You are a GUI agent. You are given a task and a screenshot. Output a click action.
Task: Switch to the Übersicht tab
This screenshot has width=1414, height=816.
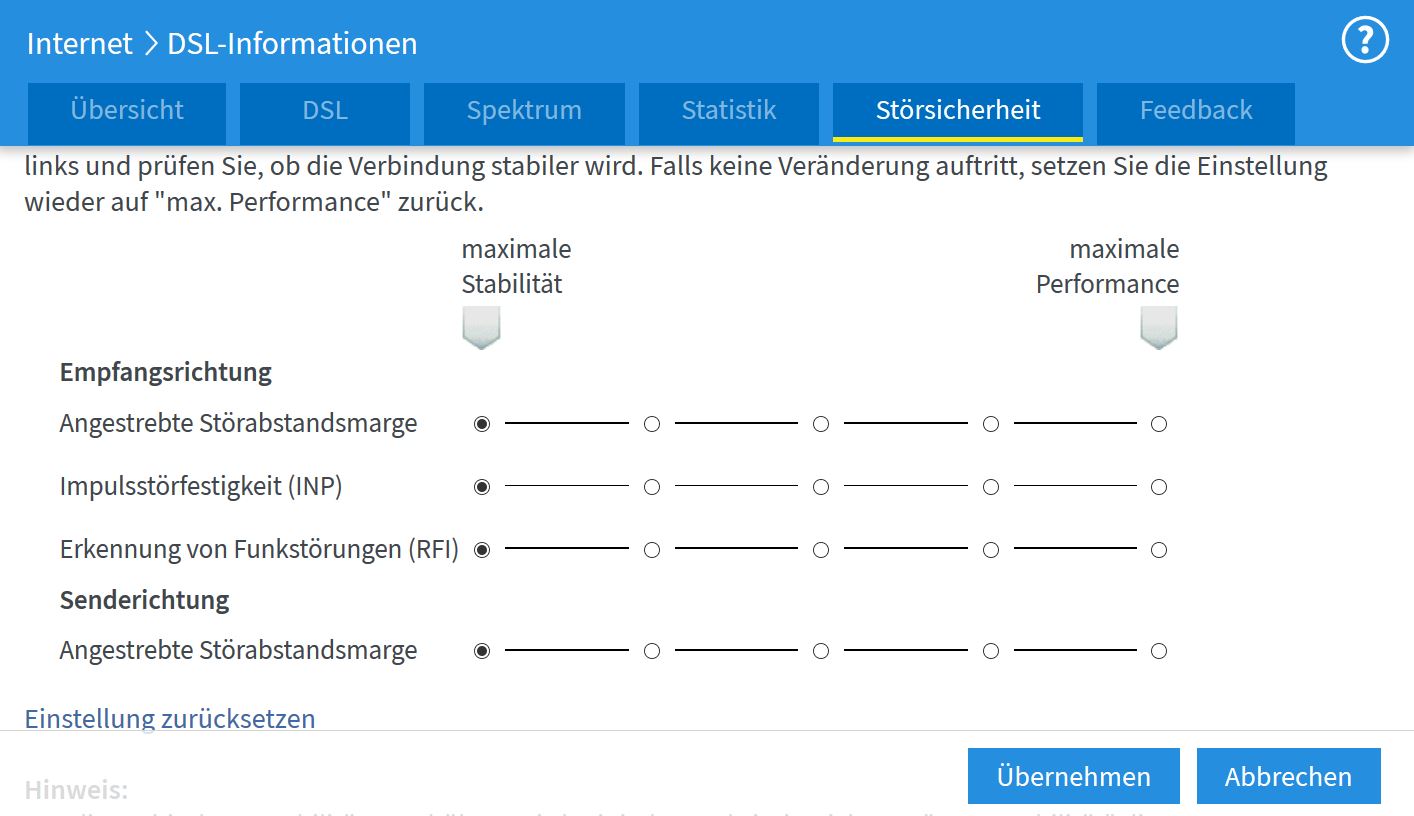pos(127,110)
